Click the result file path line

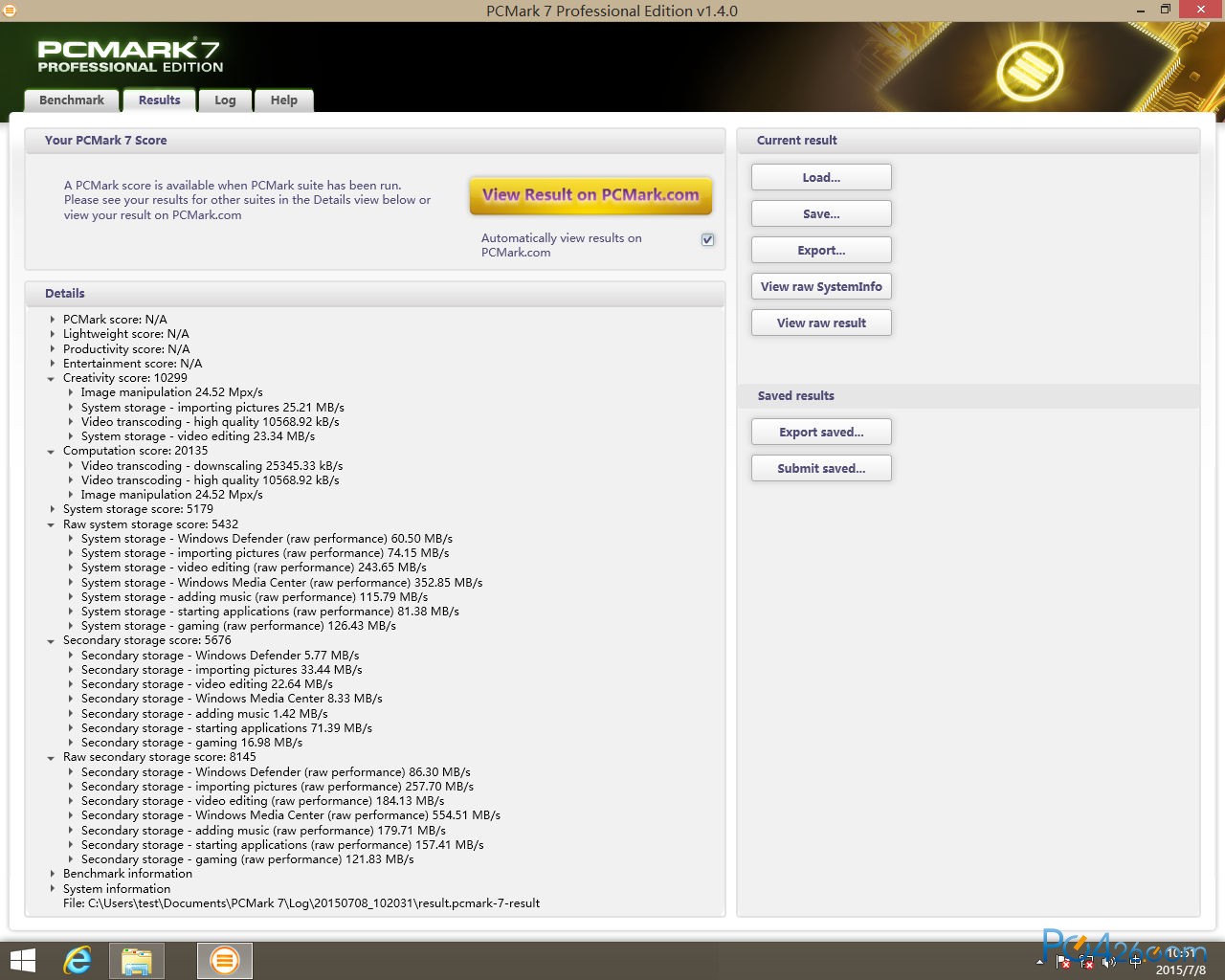[301, 903]
